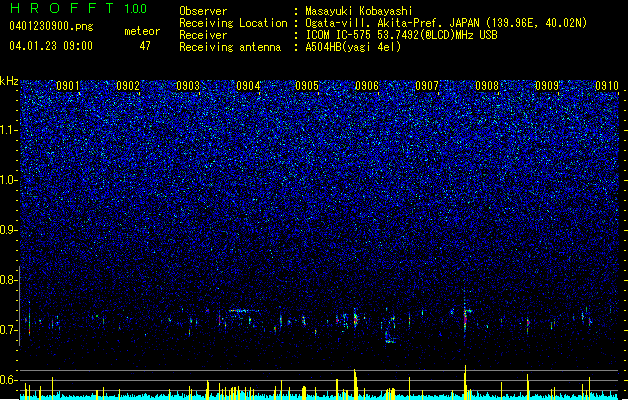The height and width of the screenshot is (400, 629).
Task: Click the 0903 time marker
Action: [188, 86]
